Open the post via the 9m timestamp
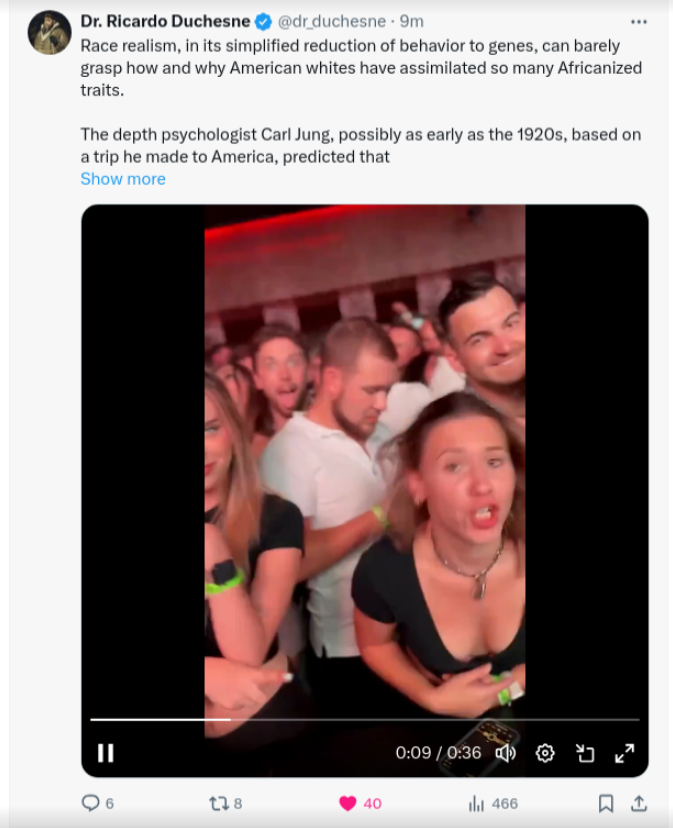673x828 pixels. (412, 22)
